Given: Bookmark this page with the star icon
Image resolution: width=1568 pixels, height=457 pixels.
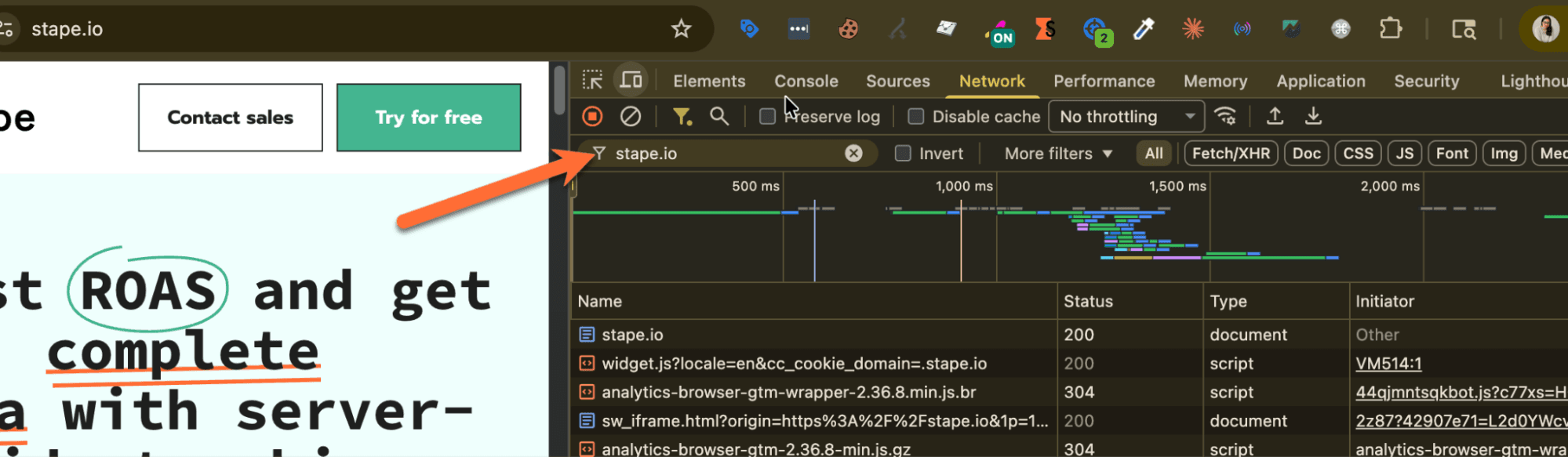Looking at the screenshot, I should (681, 29).
